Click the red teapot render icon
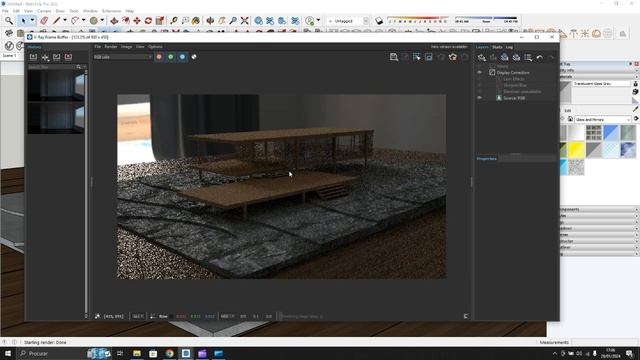640x360 pixels. 453,57
